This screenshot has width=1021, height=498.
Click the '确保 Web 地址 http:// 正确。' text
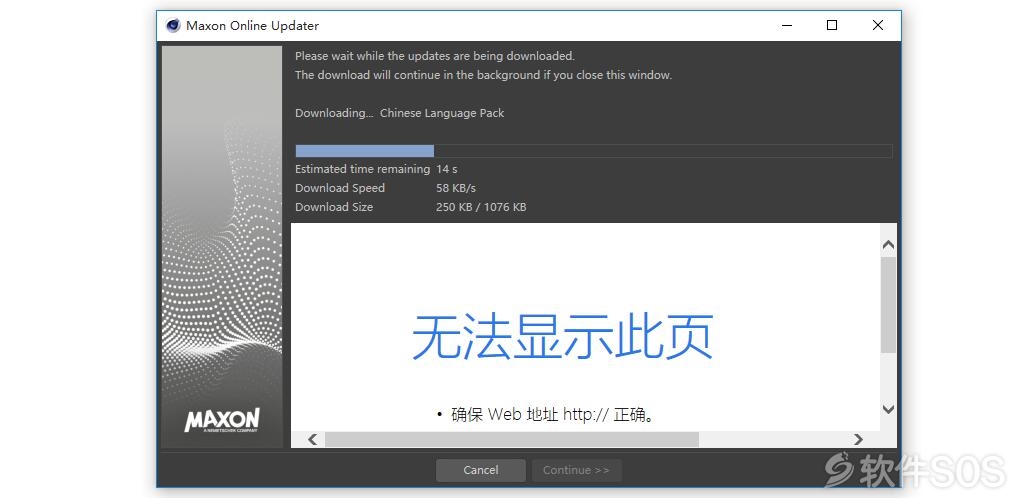click(552, 415)
